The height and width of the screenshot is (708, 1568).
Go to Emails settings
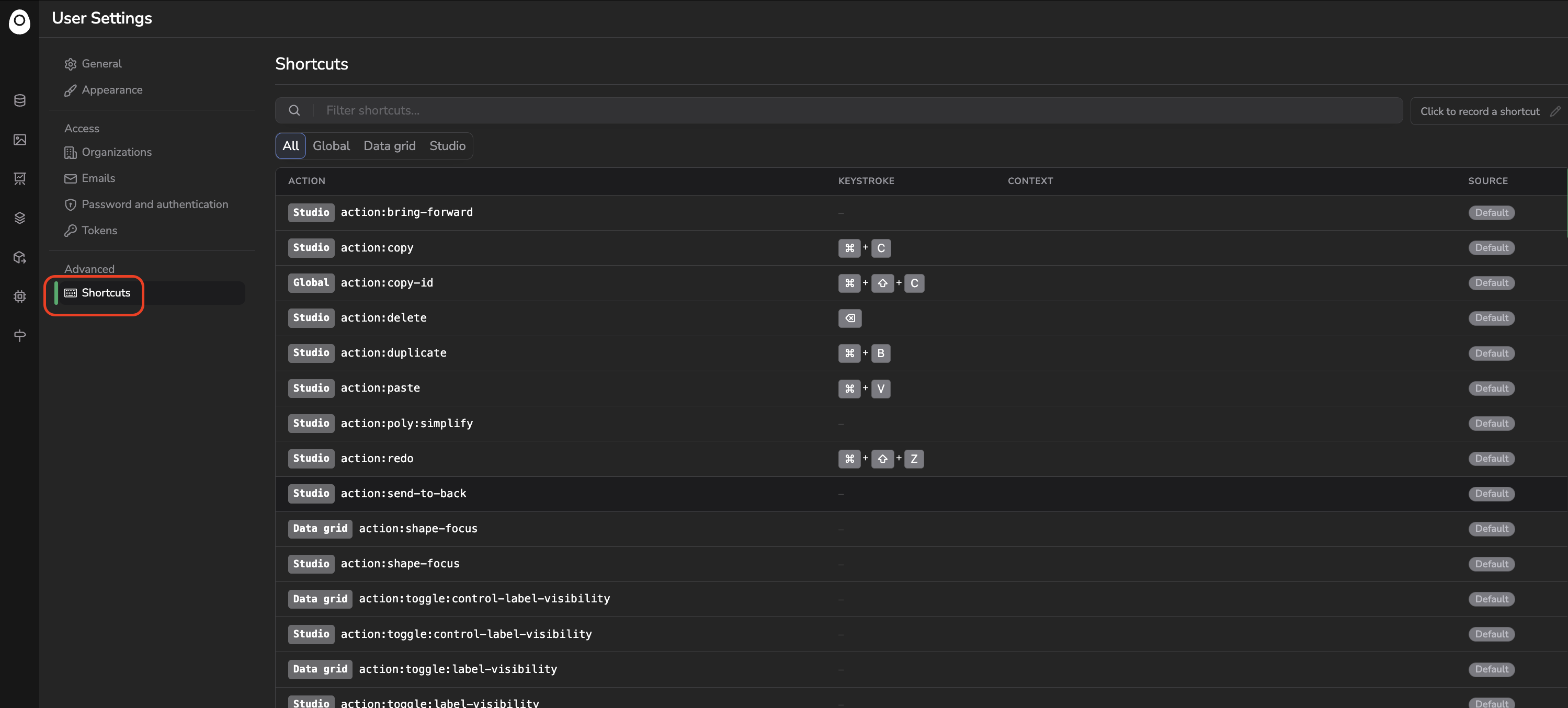[98, 178]
